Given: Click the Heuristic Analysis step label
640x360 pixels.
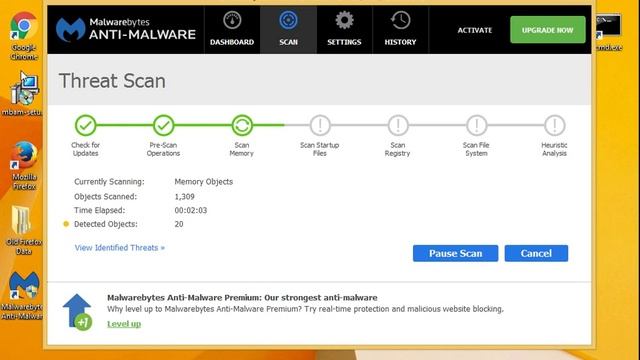Looking at the screenshot, I should coord(554,149).
